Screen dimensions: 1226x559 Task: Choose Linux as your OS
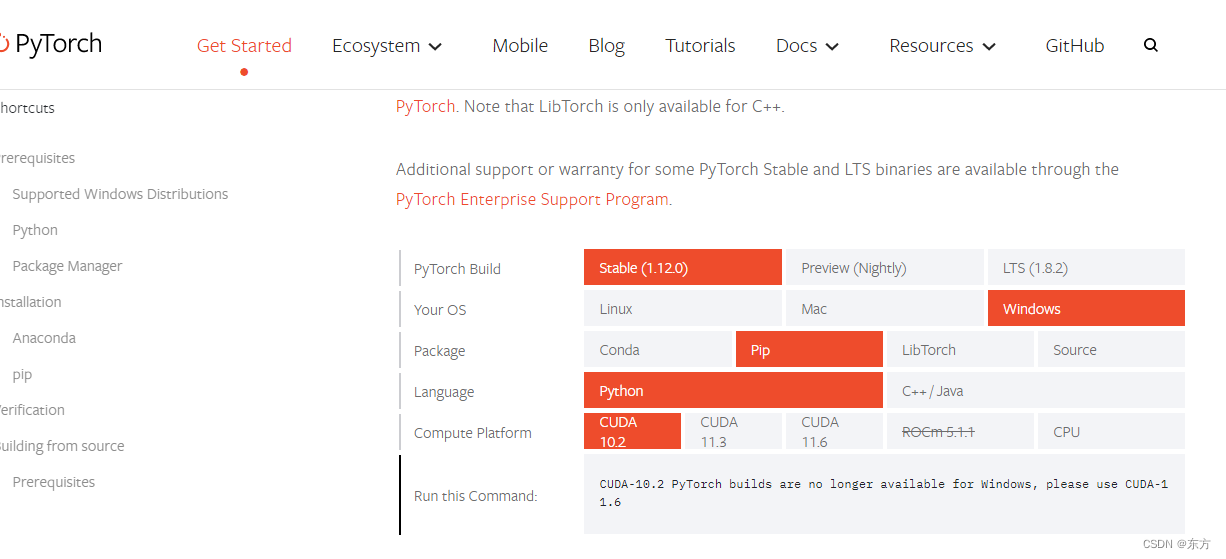pos(683,308)
